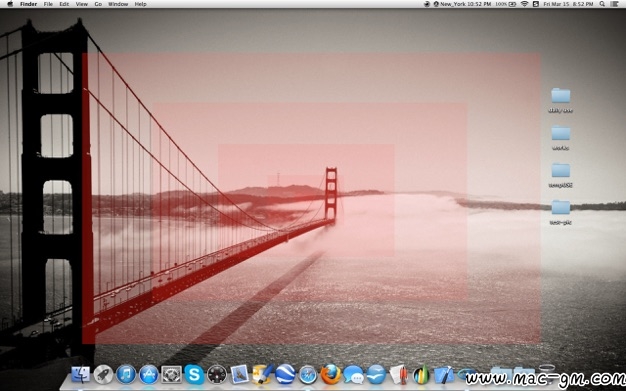Open the File menu

tap(48, 4)
